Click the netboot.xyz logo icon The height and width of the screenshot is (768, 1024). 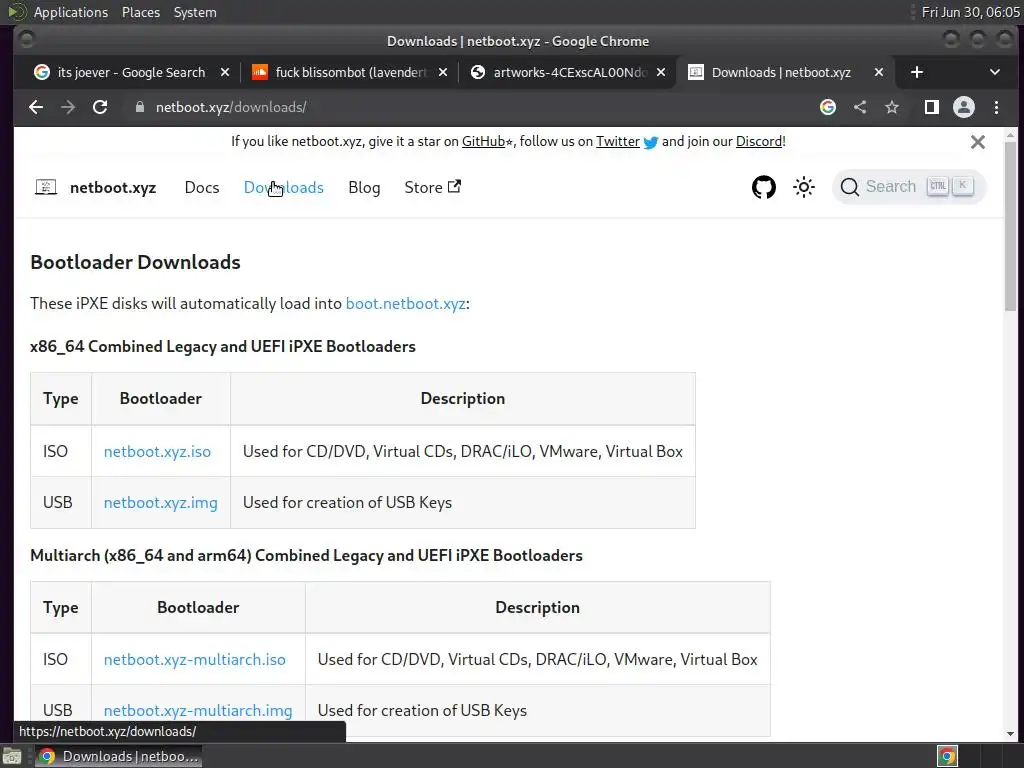46,187
